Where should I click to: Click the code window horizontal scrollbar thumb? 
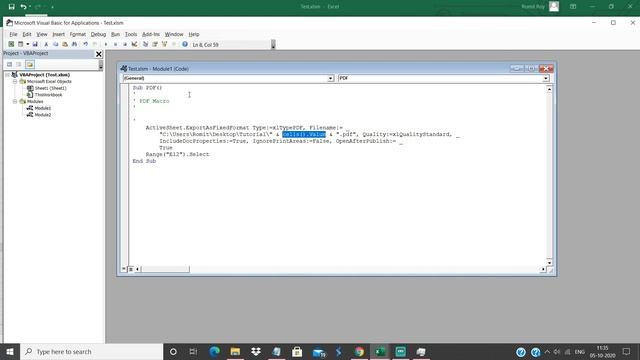pyautogui.click(x=165, y=269)
